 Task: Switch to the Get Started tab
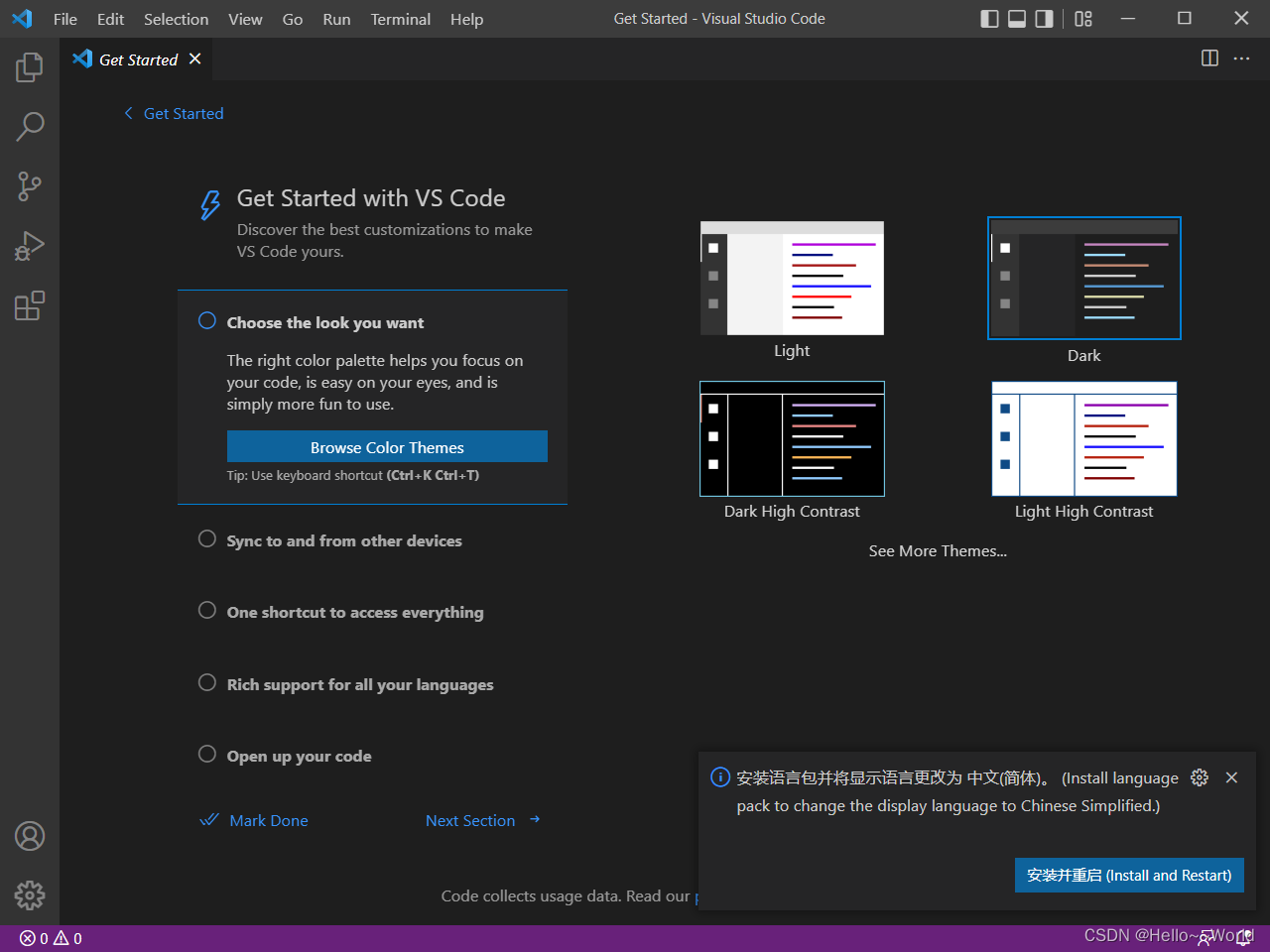coord(137,59)
